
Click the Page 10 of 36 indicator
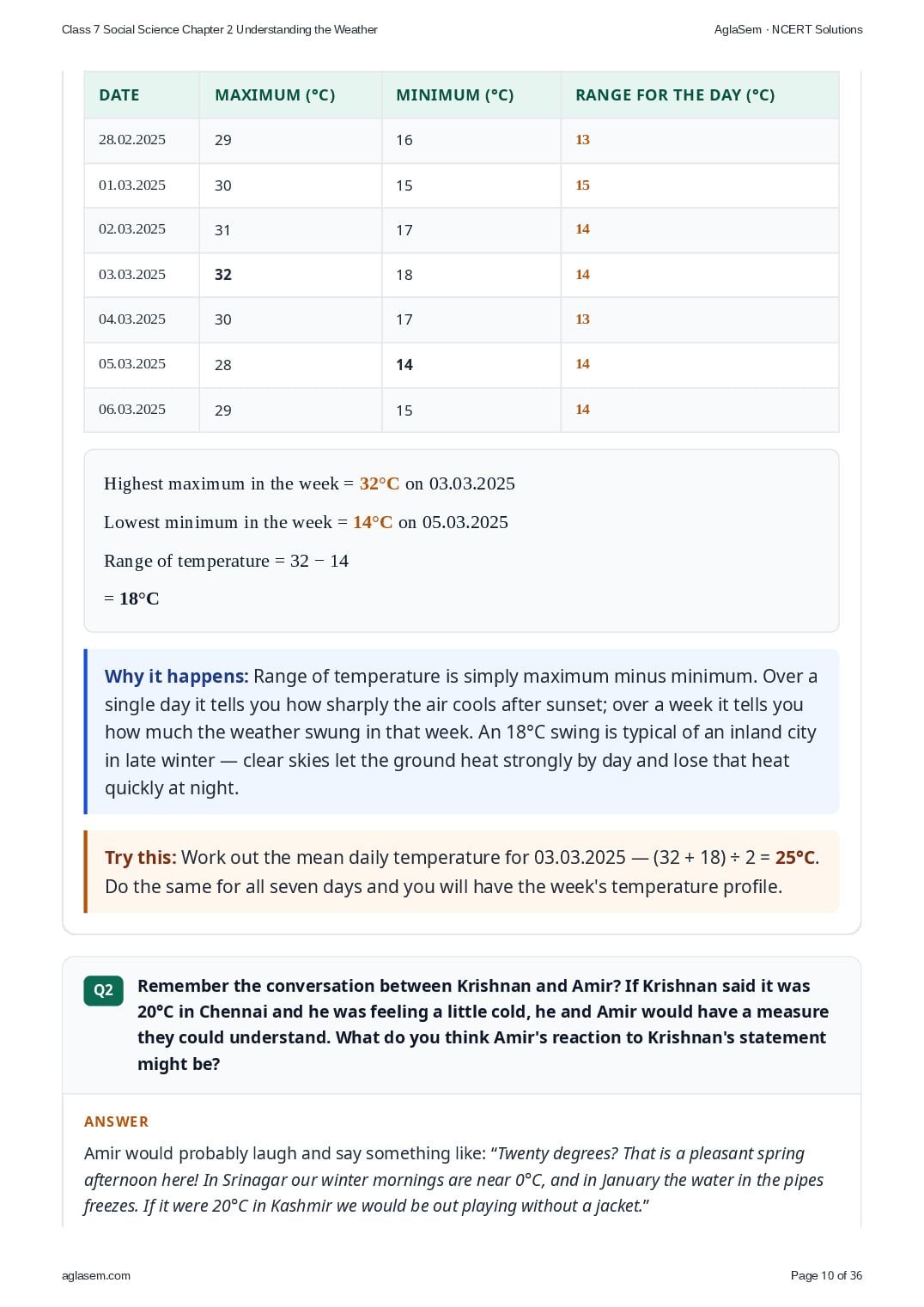[826, 1275]
